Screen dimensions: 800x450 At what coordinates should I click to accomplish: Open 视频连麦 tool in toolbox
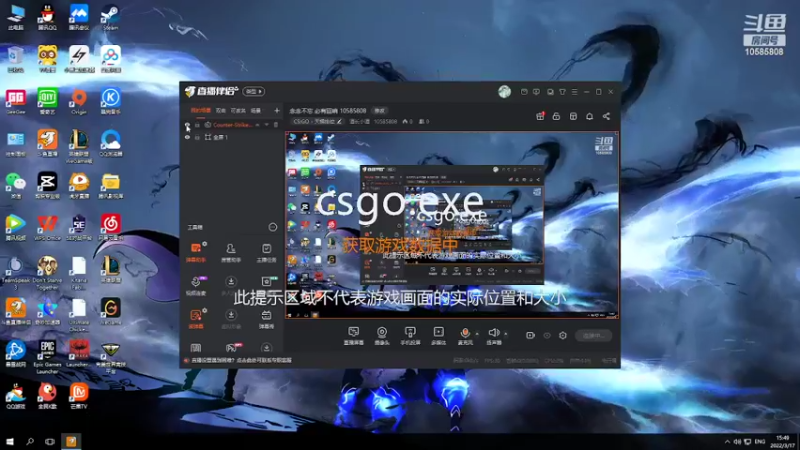pos(196,286)
